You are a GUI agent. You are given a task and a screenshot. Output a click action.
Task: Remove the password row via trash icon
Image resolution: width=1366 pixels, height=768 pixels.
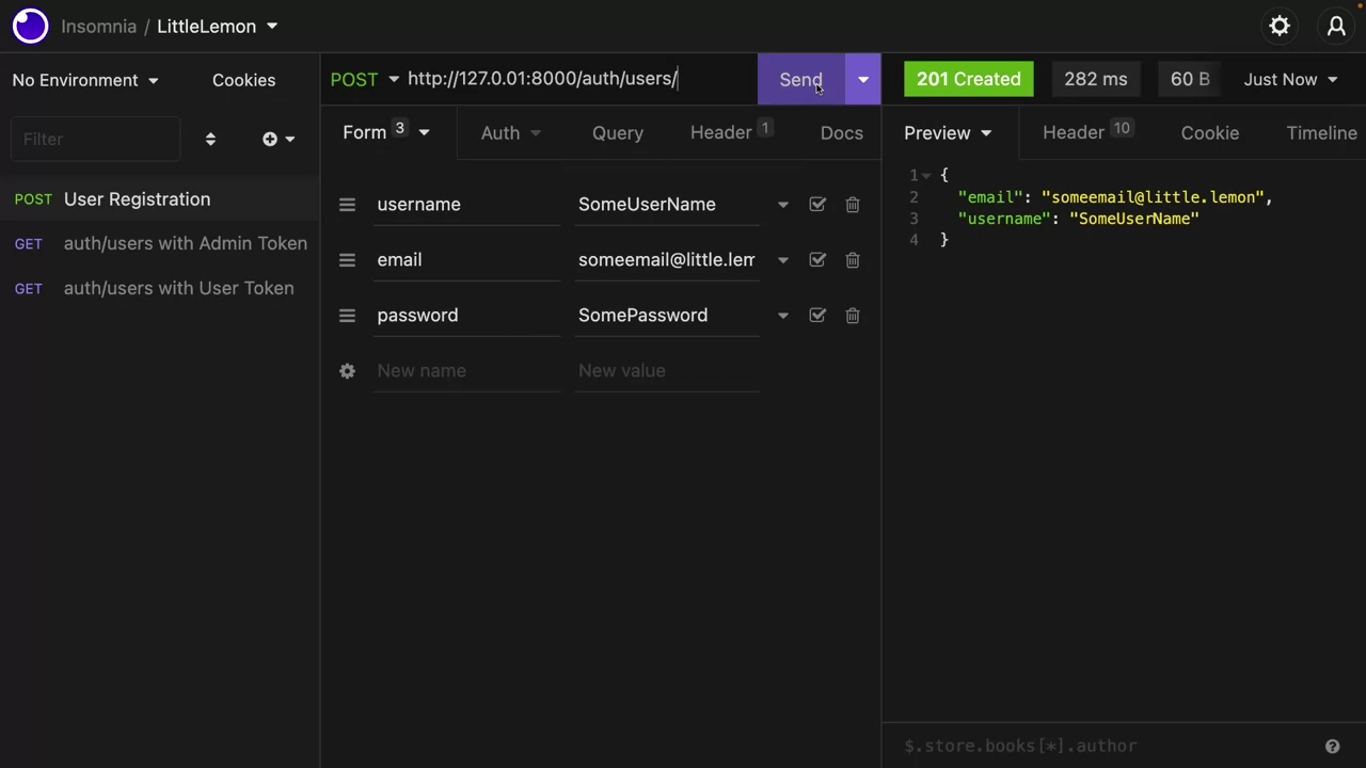tap(852, 316)
